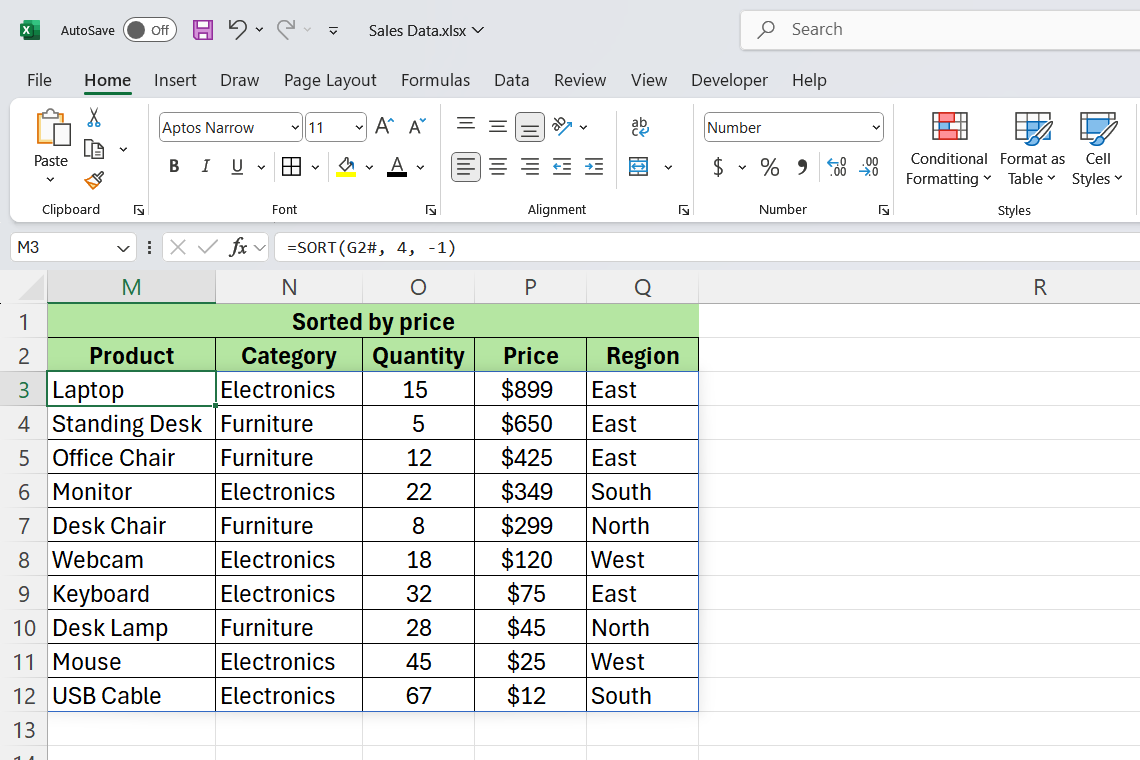This screenshot has width=1140, height=760.
Task: Click the Increase Indent icon
Action: click(594, 167)
